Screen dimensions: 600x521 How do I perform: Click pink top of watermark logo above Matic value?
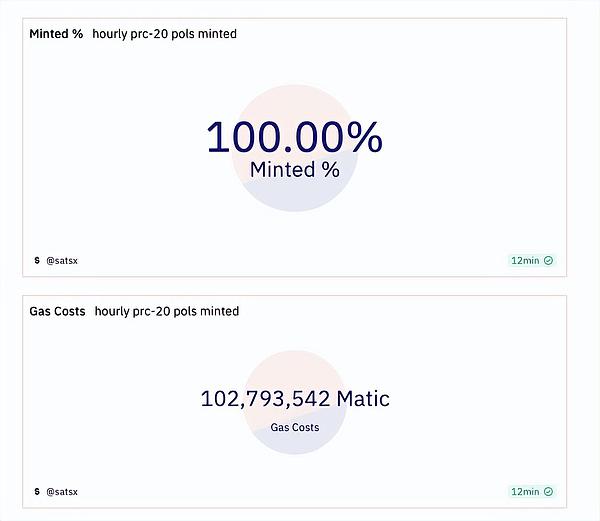click(x=295, y=366)
